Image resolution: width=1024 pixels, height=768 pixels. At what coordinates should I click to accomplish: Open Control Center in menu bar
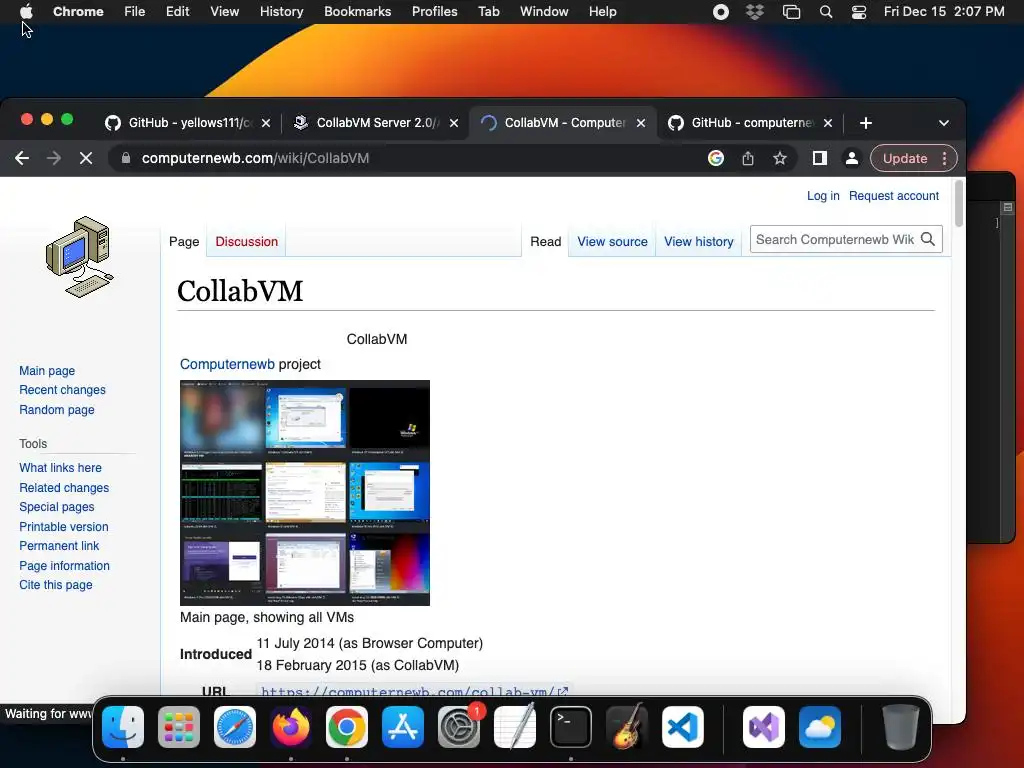(859, 12)
